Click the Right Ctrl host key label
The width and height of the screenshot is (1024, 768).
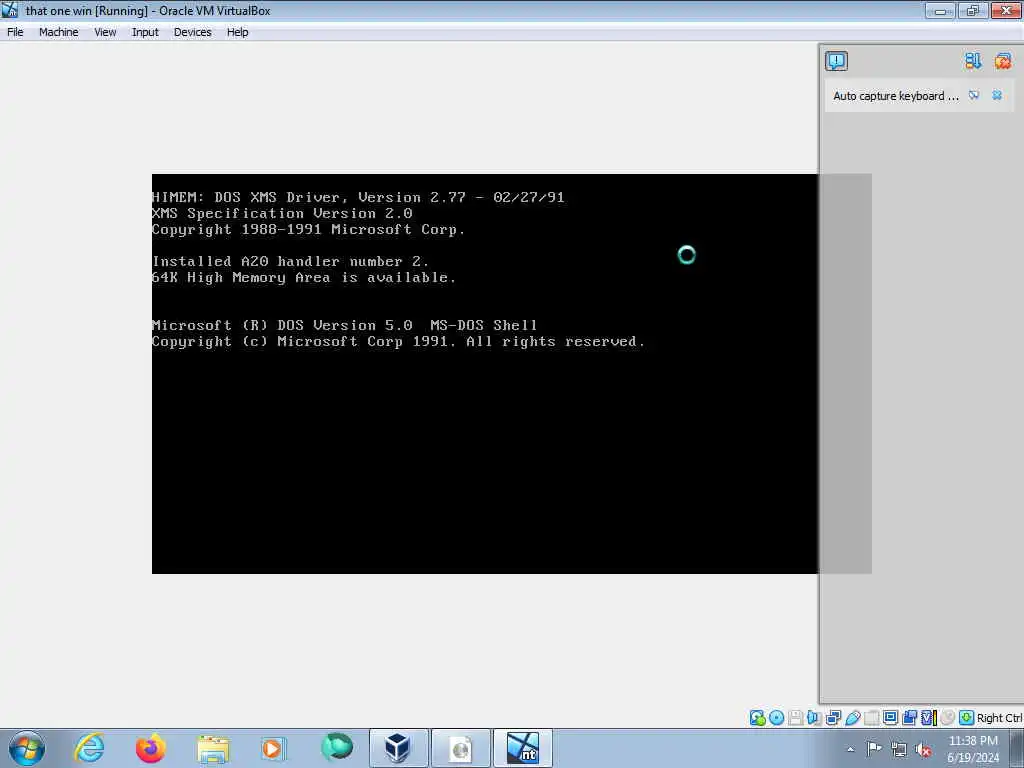pyautogui.click(x=999, y=718)
